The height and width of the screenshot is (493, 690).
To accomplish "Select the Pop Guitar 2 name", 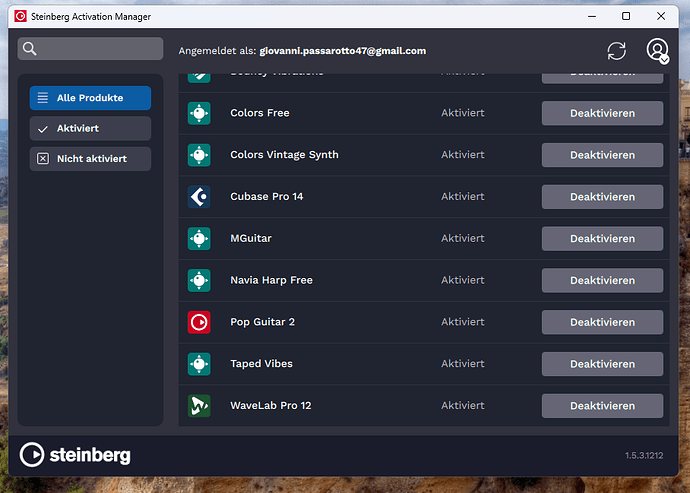I will [x=262, y=322].
